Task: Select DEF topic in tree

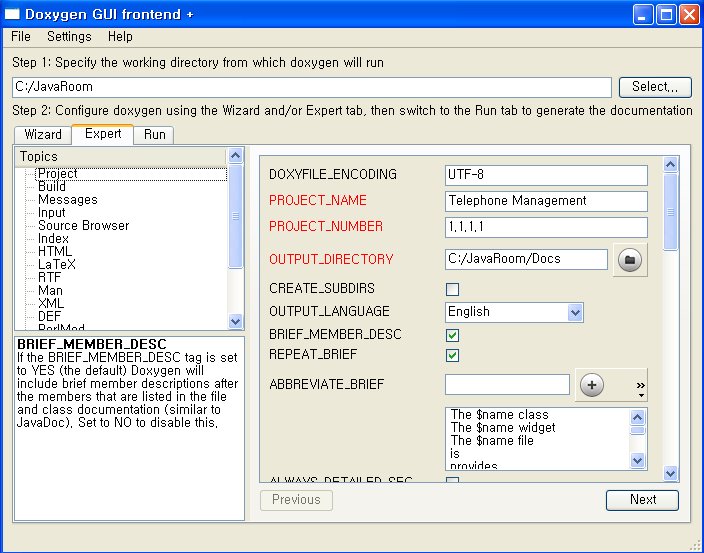Action: click(x=49, y=316)
